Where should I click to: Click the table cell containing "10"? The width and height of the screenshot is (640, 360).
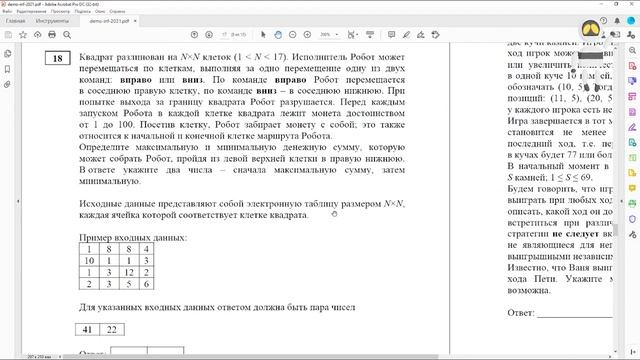pyautogui.click(x=89, y=261)
